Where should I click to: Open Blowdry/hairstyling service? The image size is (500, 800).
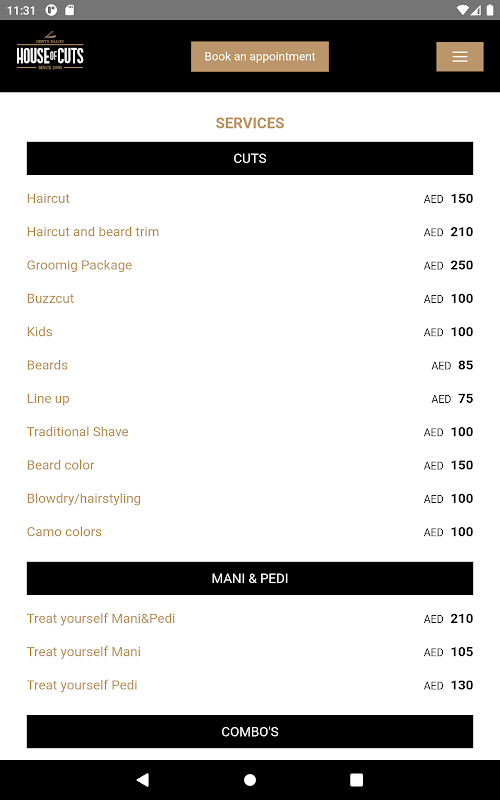pyautogui.click(x=84, y=498)
